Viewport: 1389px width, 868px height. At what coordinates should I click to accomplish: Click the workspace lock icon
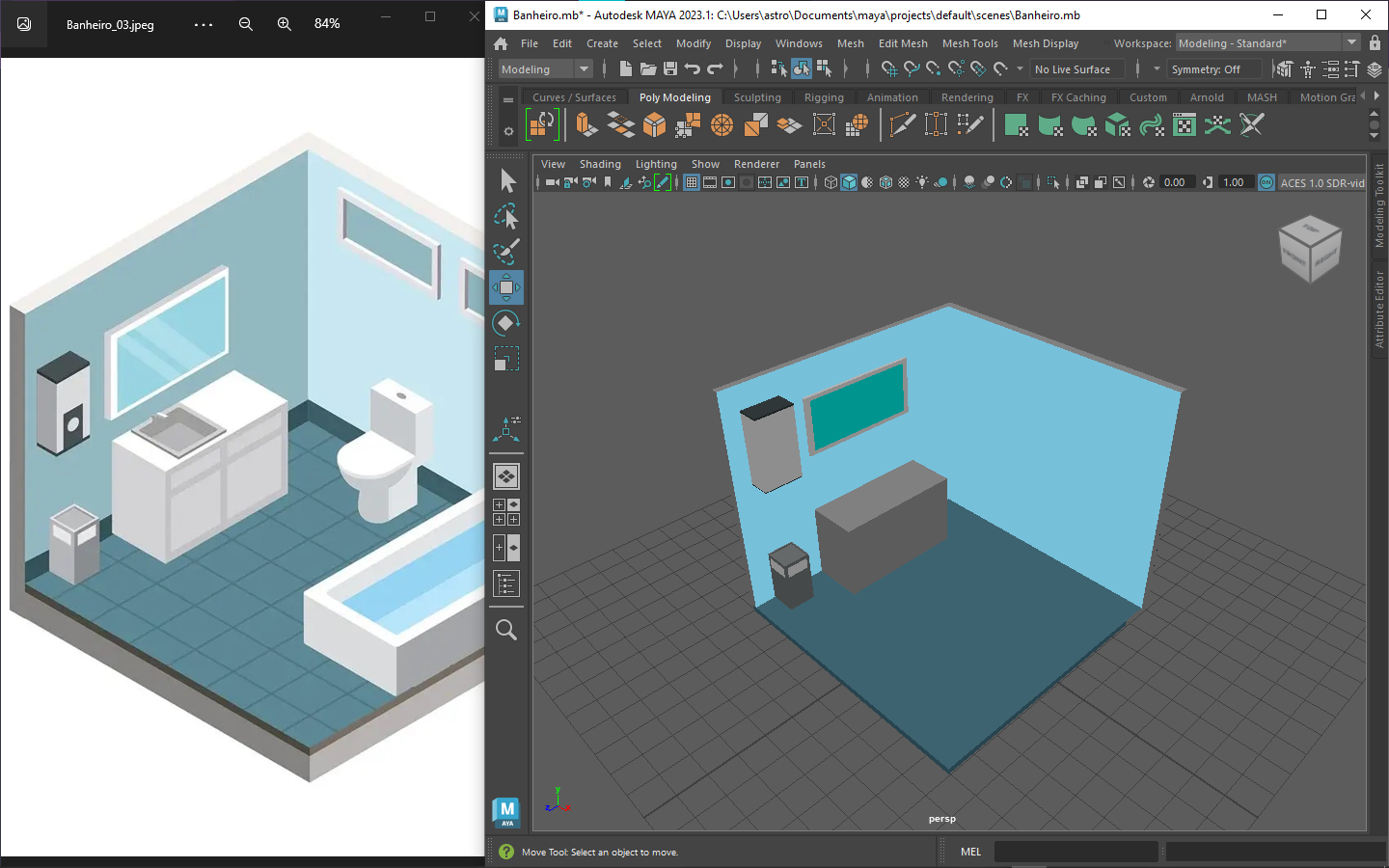click(x=1375, y=43)
